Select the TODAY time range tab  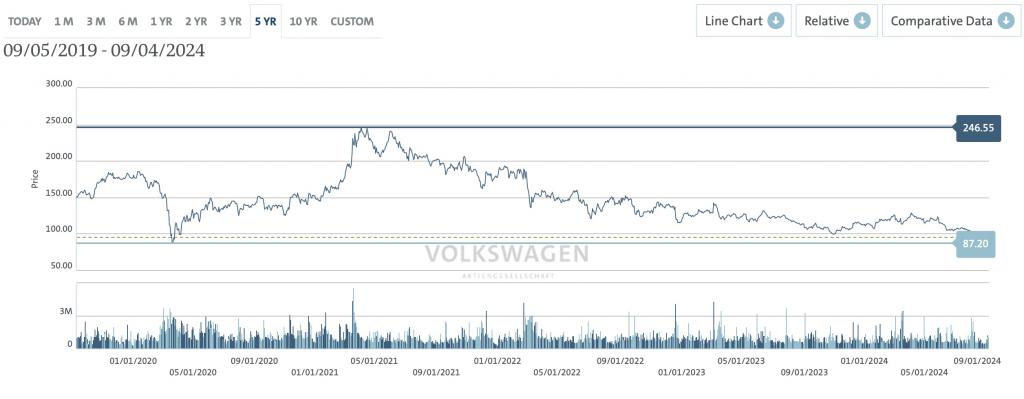click(25, 21)
